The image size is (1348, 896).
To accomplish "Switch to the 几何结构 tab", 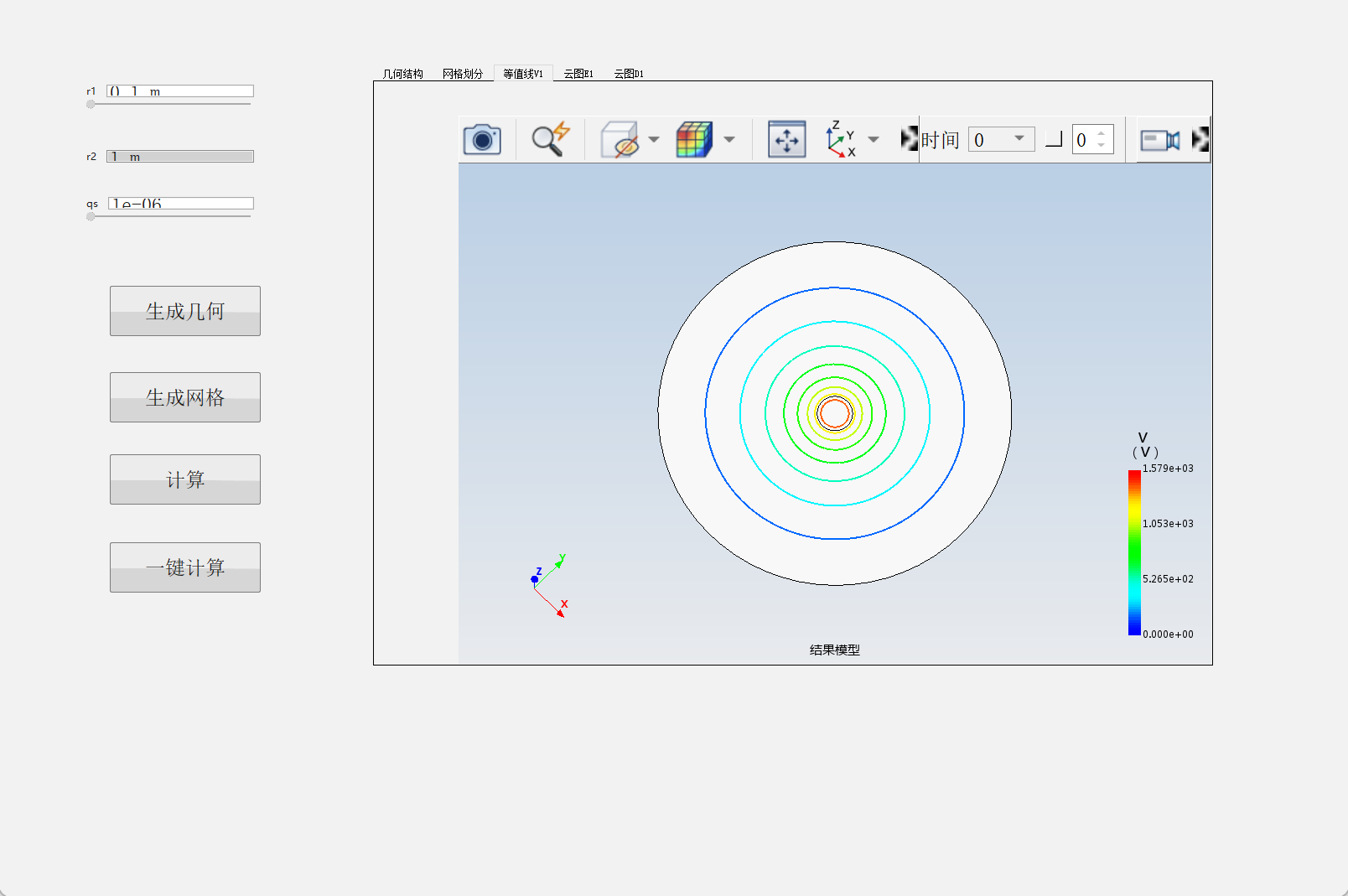I will click(403, 74).
